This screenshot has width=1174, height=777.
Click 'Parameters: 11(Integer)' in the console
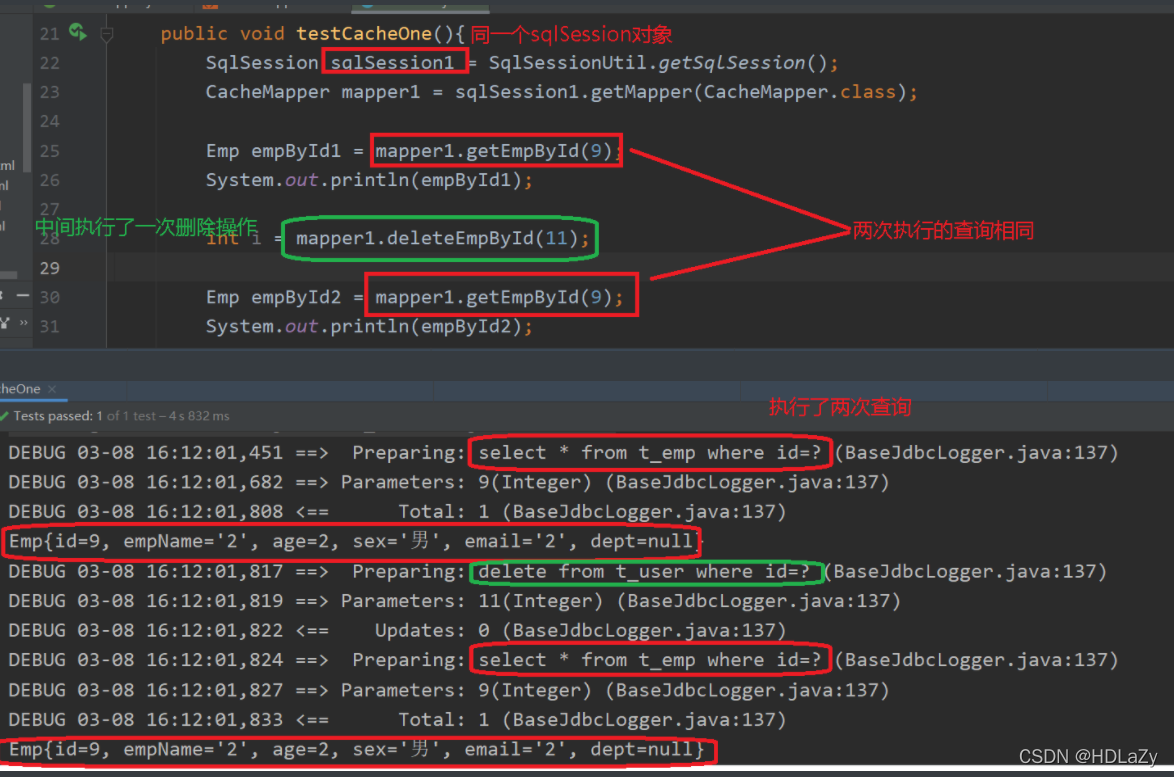pyautogui.click(x=472, y=601)
